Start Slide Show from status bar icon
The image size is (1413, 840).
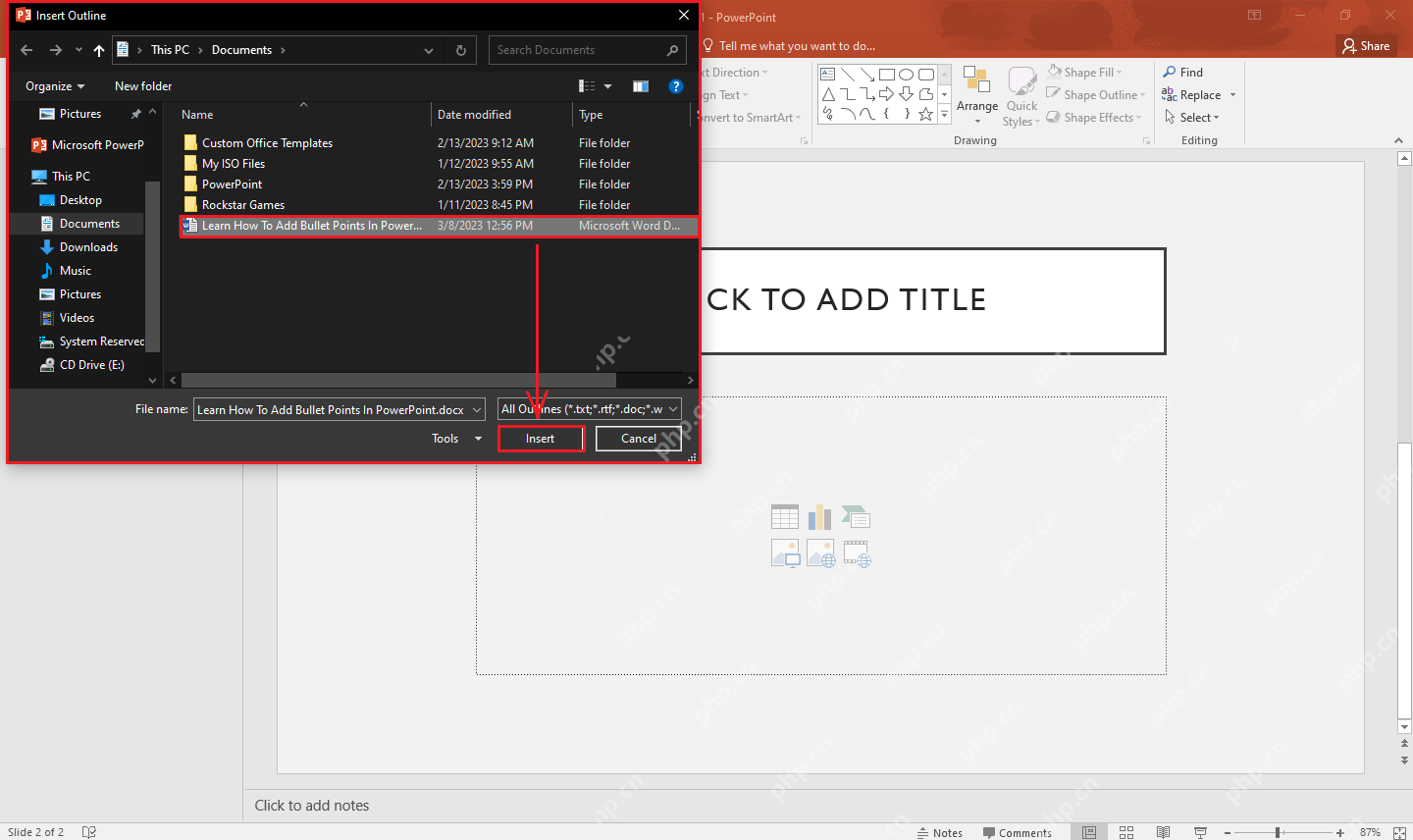pyautogui.click(x=1200, y=832)
